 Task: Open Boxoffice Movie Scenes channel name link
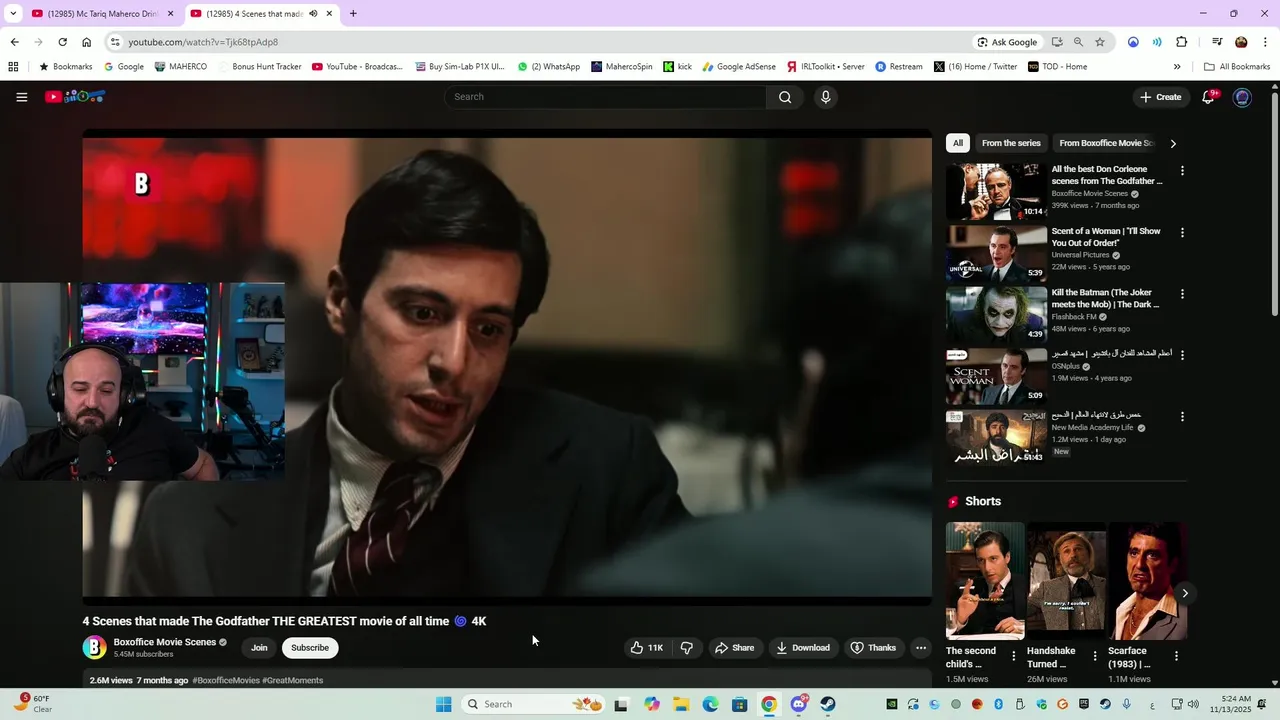pos(165,642)
